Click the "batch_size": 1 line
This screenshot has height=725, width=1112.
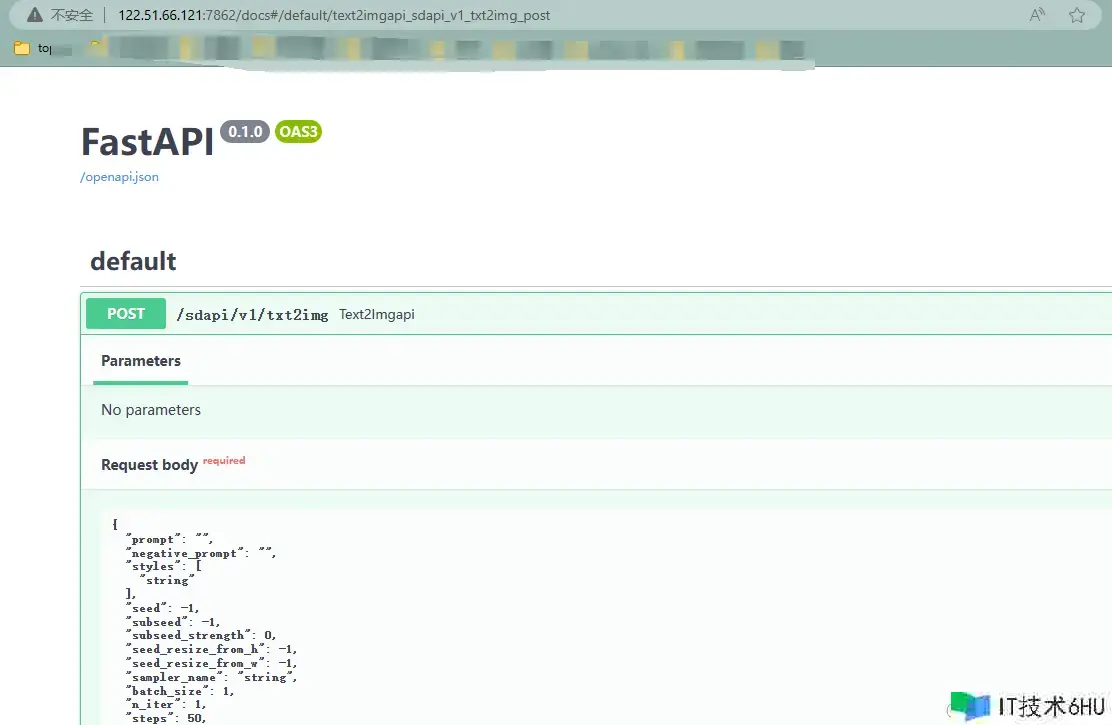tap(179, 691)
